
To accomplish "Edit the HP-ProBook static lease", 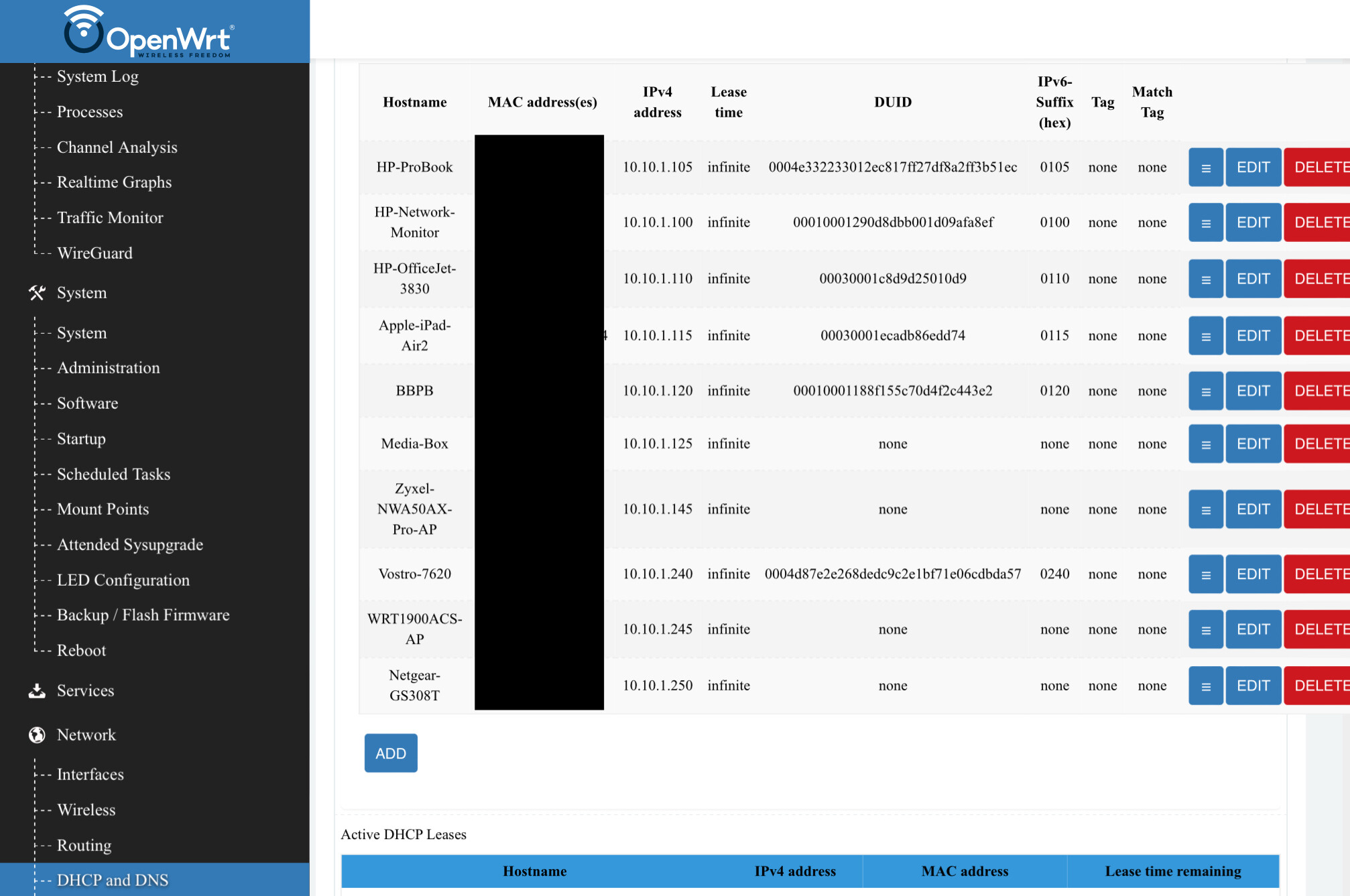I will pos(1253,168).
